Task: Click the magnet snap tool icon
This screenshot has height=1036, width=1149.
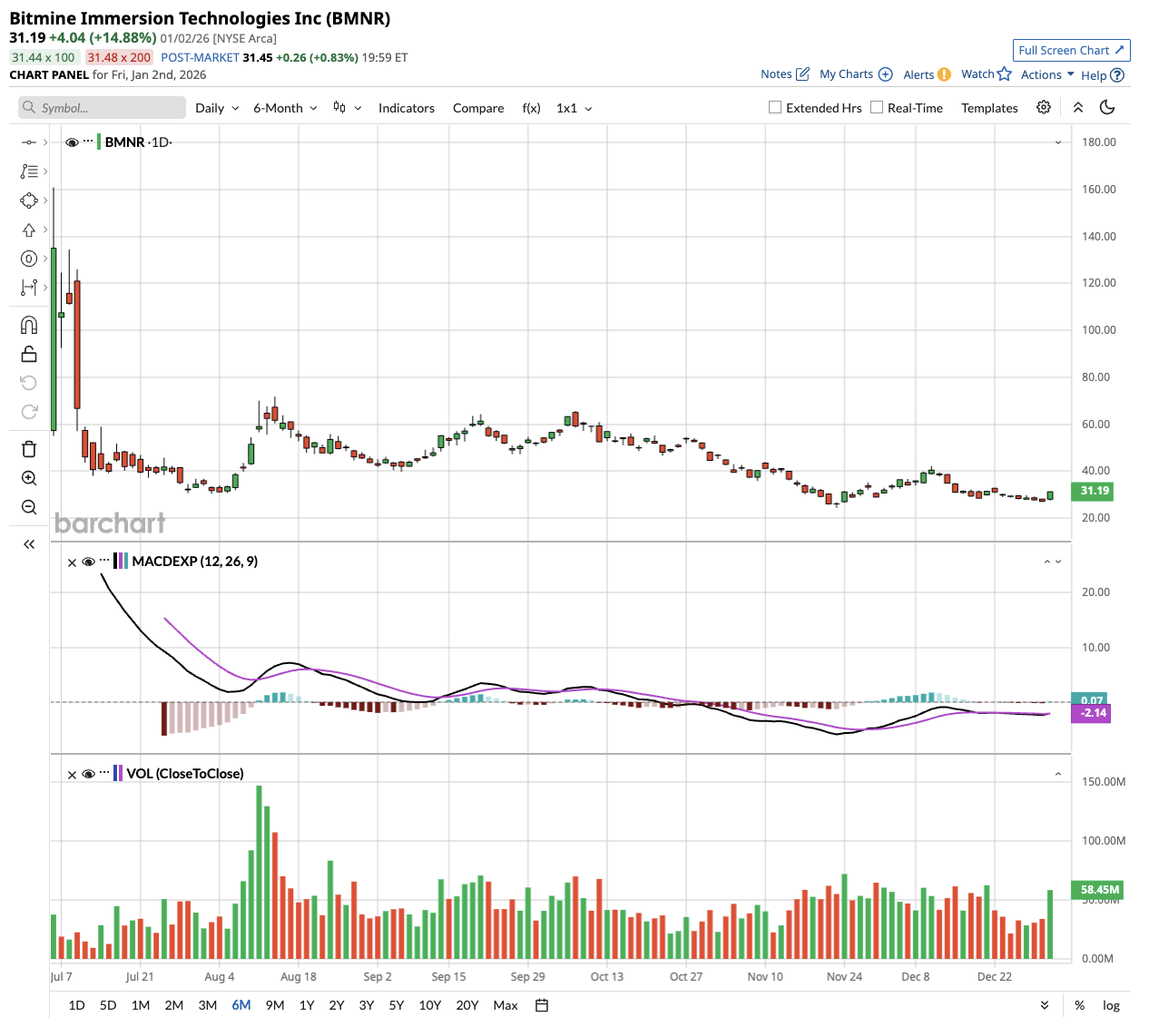Action: [29, 325]
